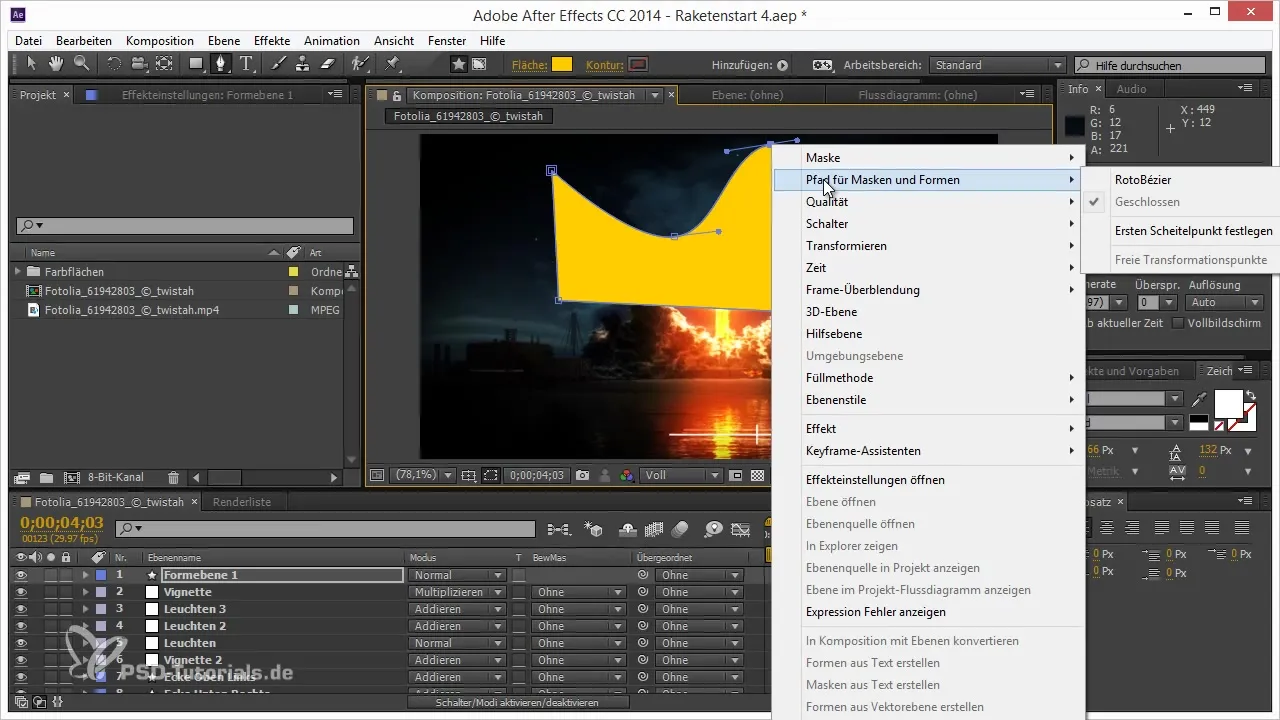Select the Unified Camera tool
1280x720 pixels.
(x=139, y=64)
